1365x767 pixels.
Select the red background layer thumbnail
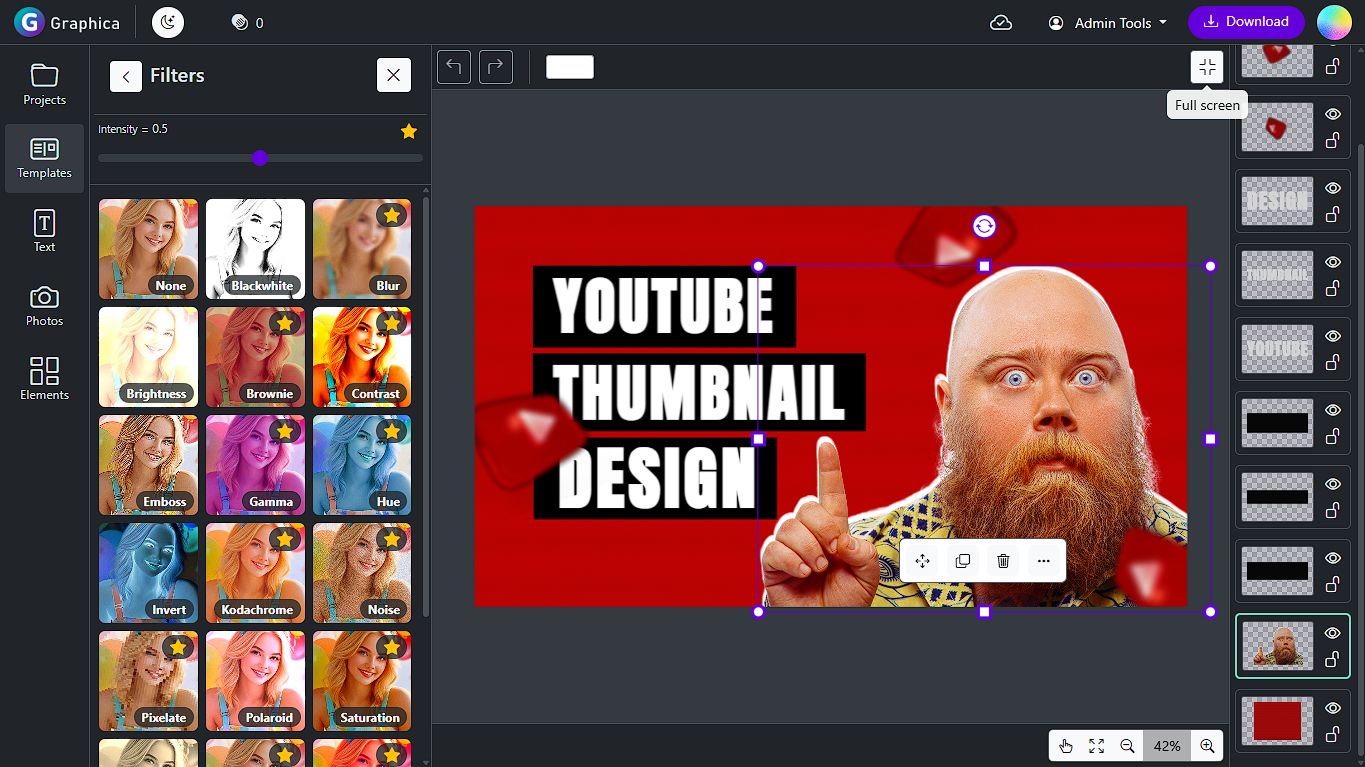click(1277, 720)
